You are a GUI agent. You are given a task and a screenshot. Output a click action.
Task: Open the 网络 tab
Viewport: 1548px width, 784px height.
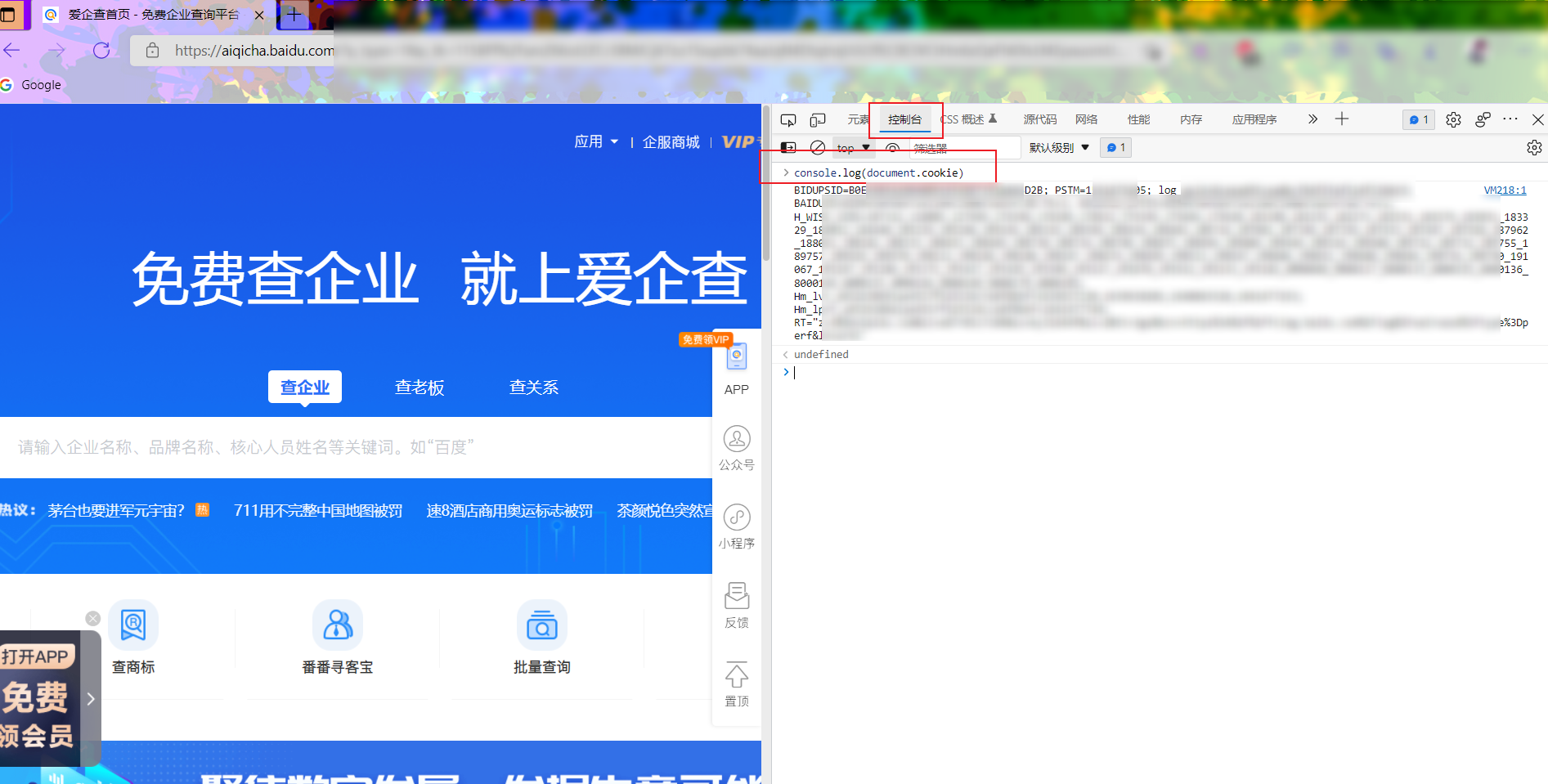pos(1087,119)
